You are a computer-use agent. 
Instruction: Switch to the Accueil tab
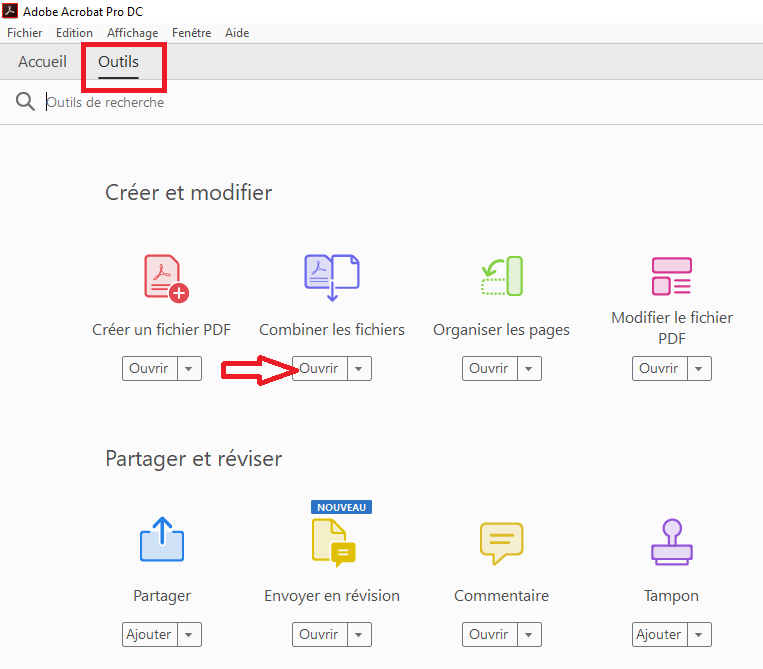[42, 62]
